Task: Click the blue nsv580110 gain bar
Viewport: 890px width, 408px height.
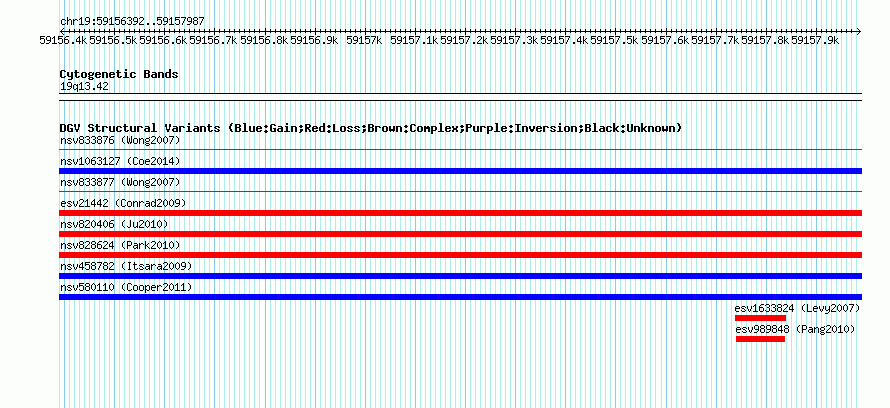Action: (460, 297)
